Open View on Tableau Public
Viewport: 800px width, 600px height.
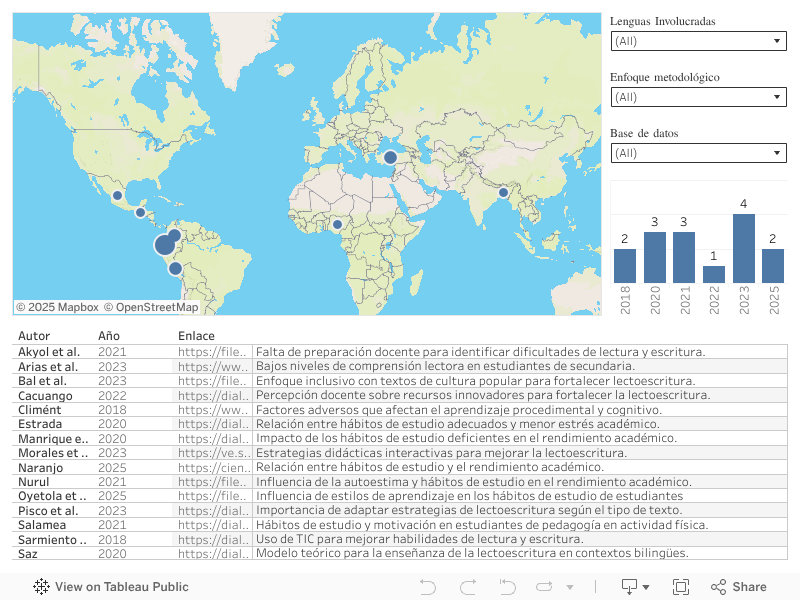click(x=111, y=587)
